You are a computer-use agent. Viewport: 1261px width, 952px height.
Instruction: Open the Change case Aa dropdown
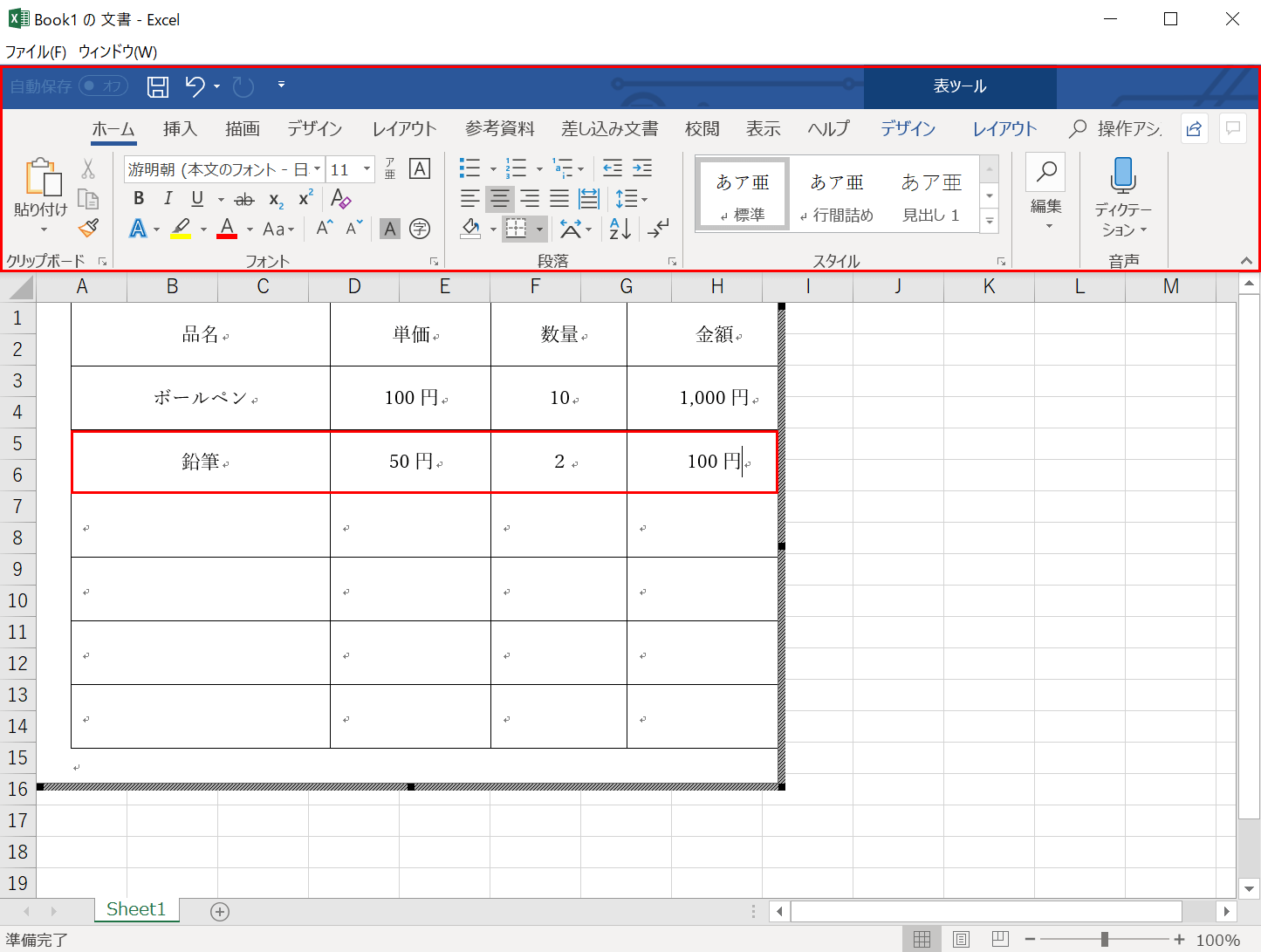[x=278, y=229]
